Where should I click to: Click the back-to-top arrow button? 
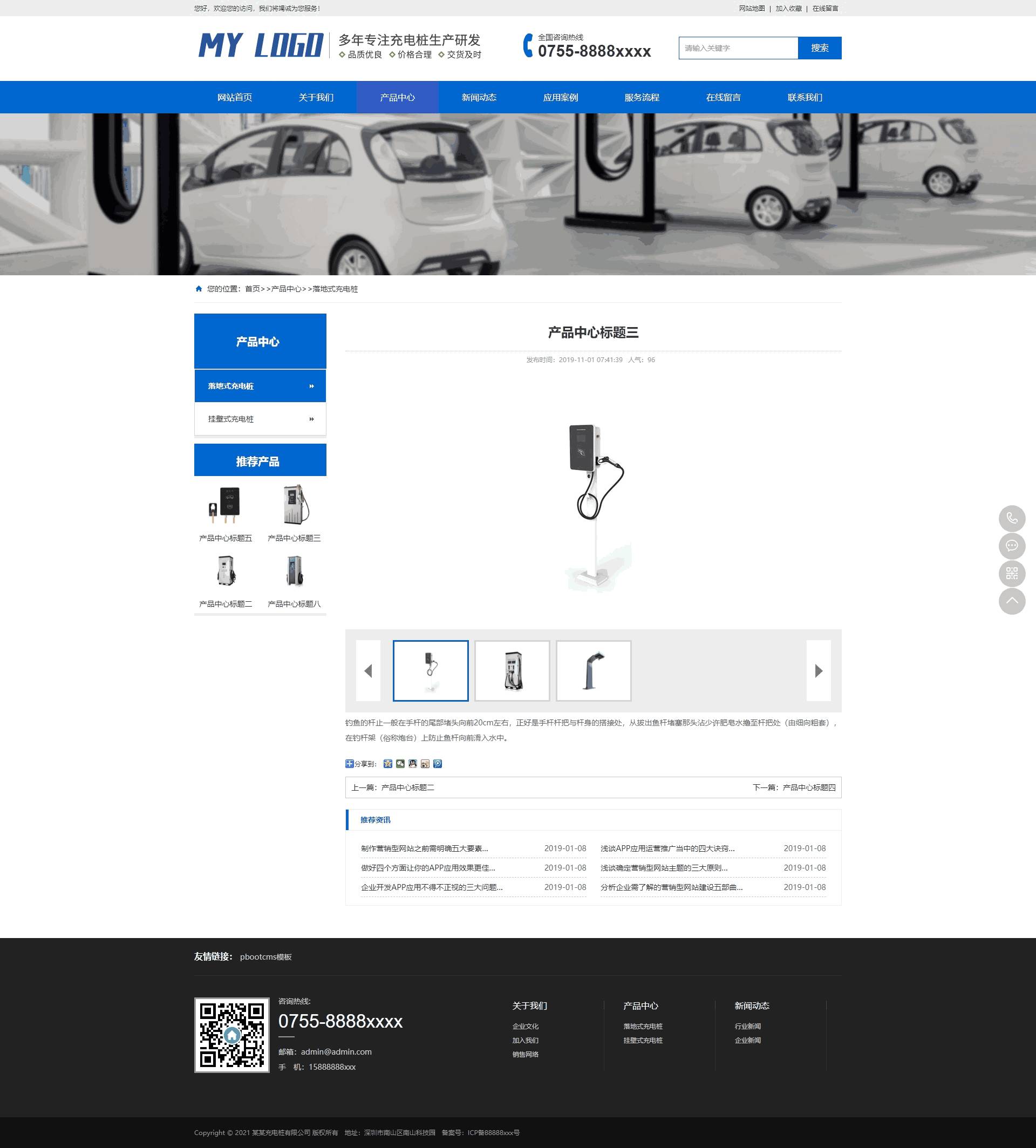point(1012,601)
